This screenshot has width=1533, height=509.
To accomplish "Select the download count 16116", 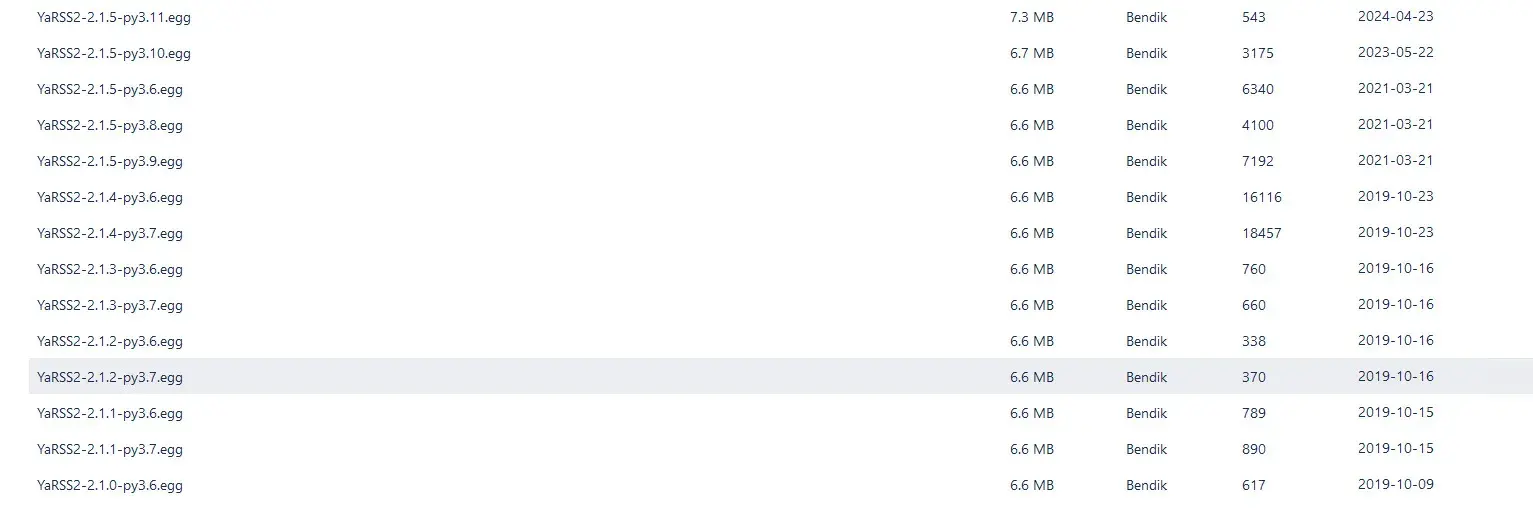I will (1262, 197).
